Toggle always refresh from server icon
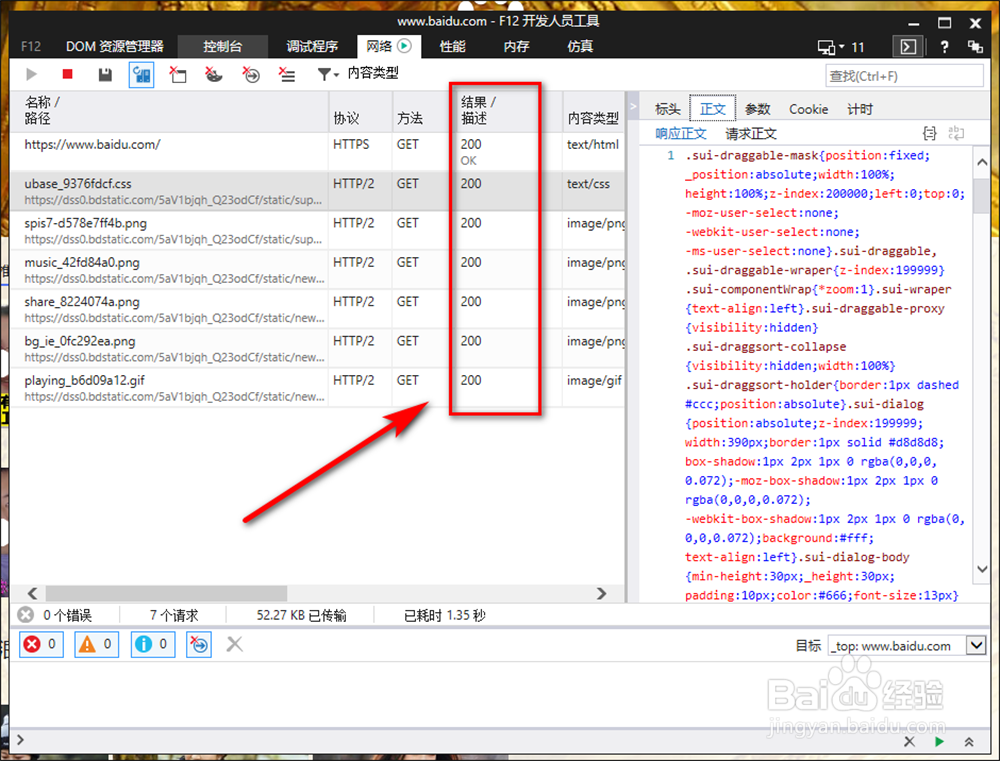The height and width of the screenshot is (761, 1000). coord(141,75)
